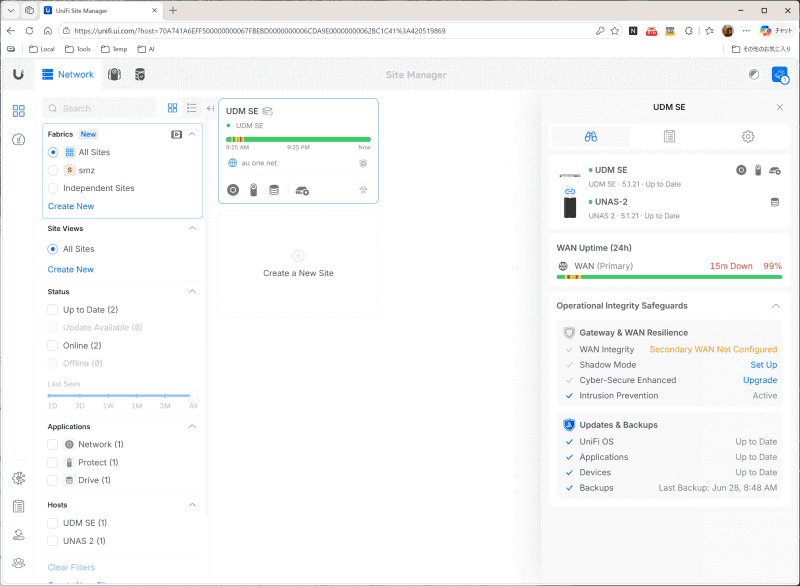This screenshot has height=586, width=800.
Task: Reload the page with browser refresh icon
Action: tap(30, 31)
